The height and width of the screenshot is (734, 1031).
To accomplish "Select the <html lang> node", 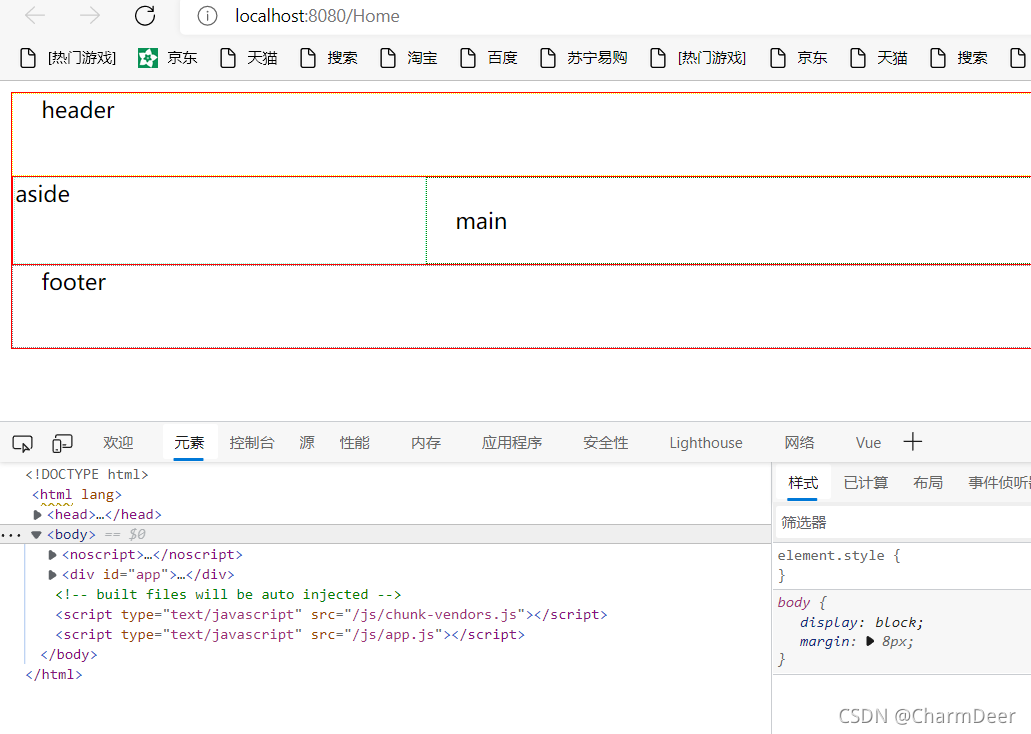I will click(x=77, y=495).
